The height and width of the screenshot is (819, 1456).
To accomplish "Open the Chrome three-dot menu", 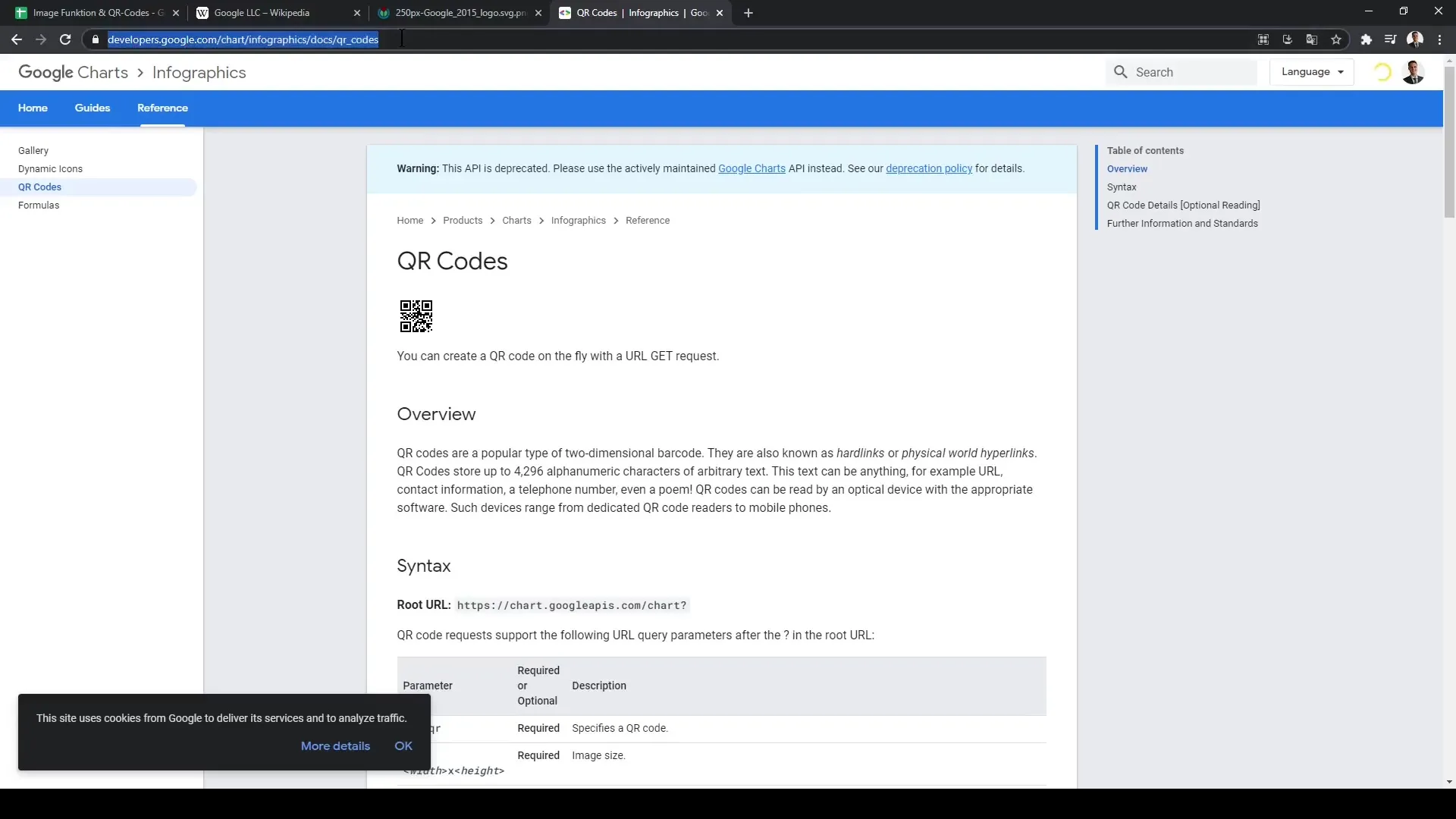I will (x=1439, y=39).
